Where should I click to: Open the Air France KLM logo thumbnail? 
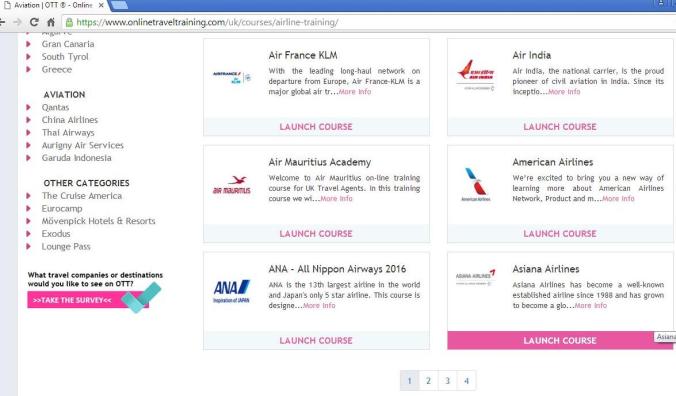pos(232,78)
